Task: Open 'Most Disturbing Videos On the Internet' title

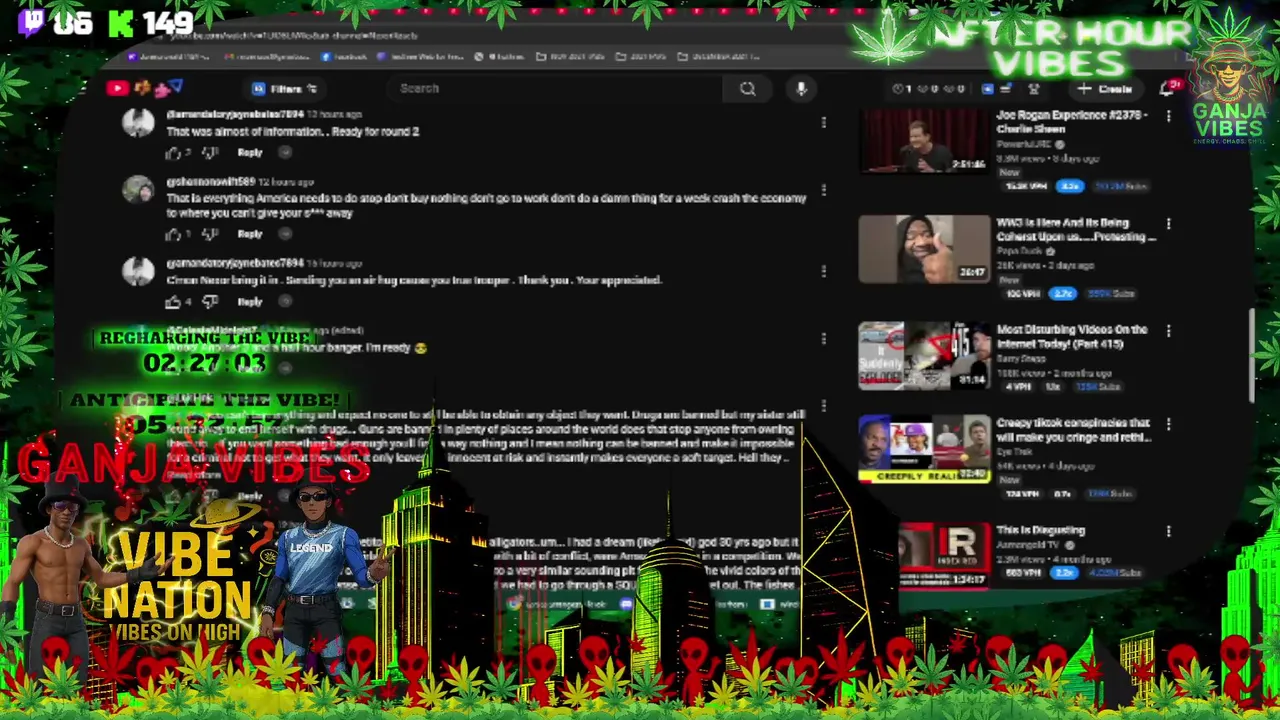Action: tap(1072, 337)
